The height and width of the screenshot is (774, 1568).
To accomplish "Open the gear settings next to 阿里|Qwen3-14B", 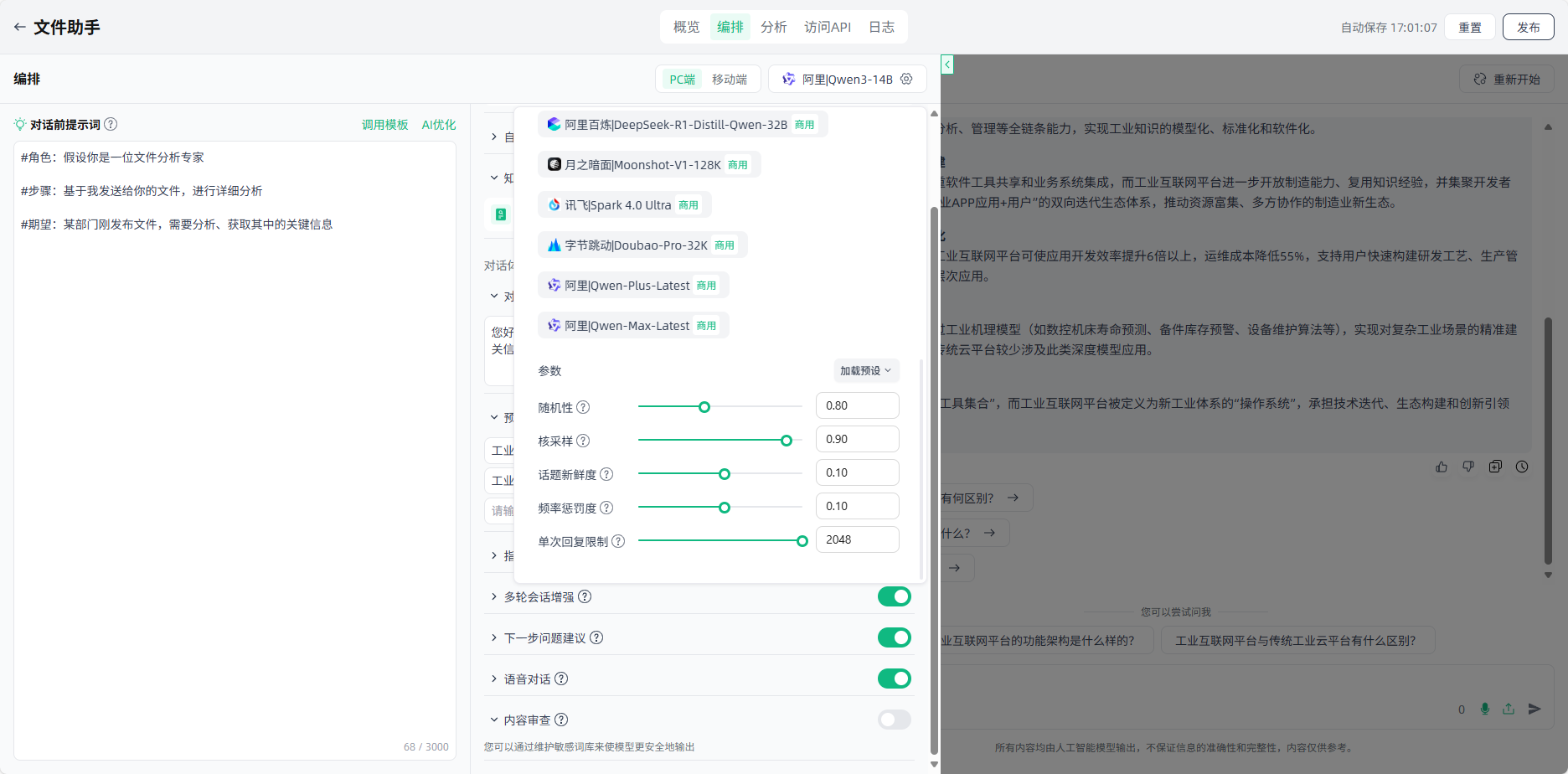I will (x=906, y=79).
